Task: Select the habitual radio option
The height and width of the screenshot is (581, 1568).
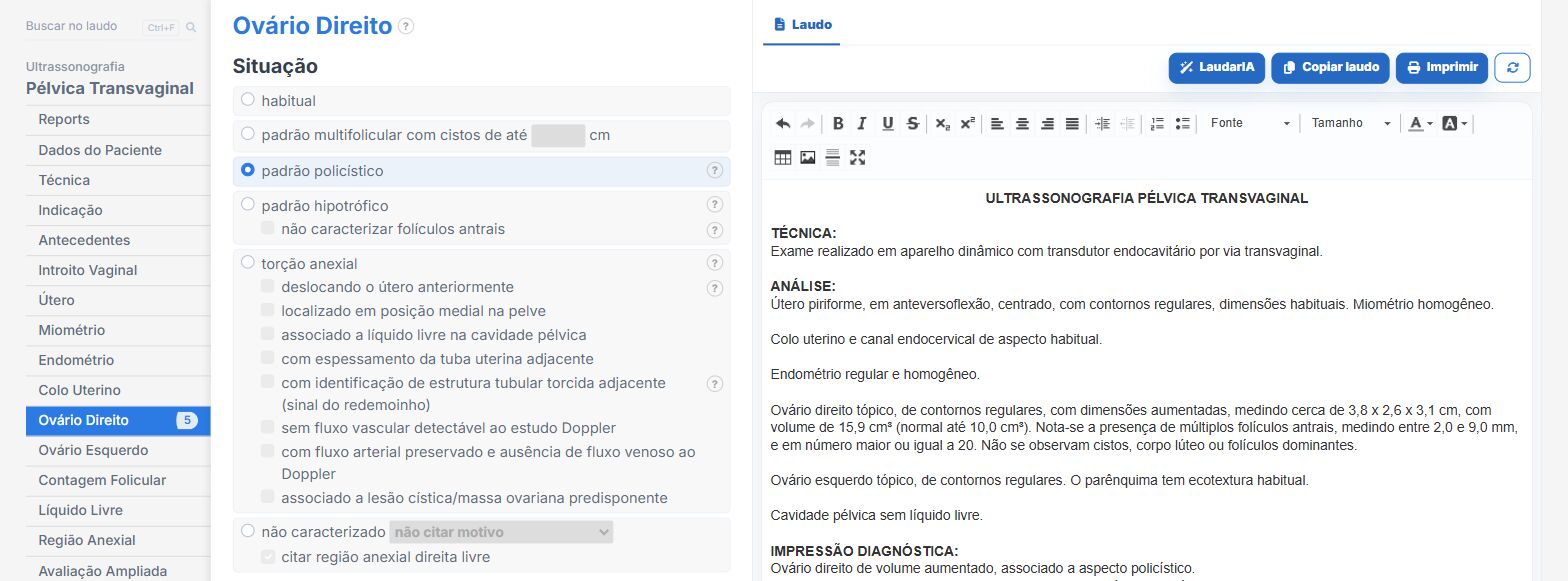Action: (248, 100)
